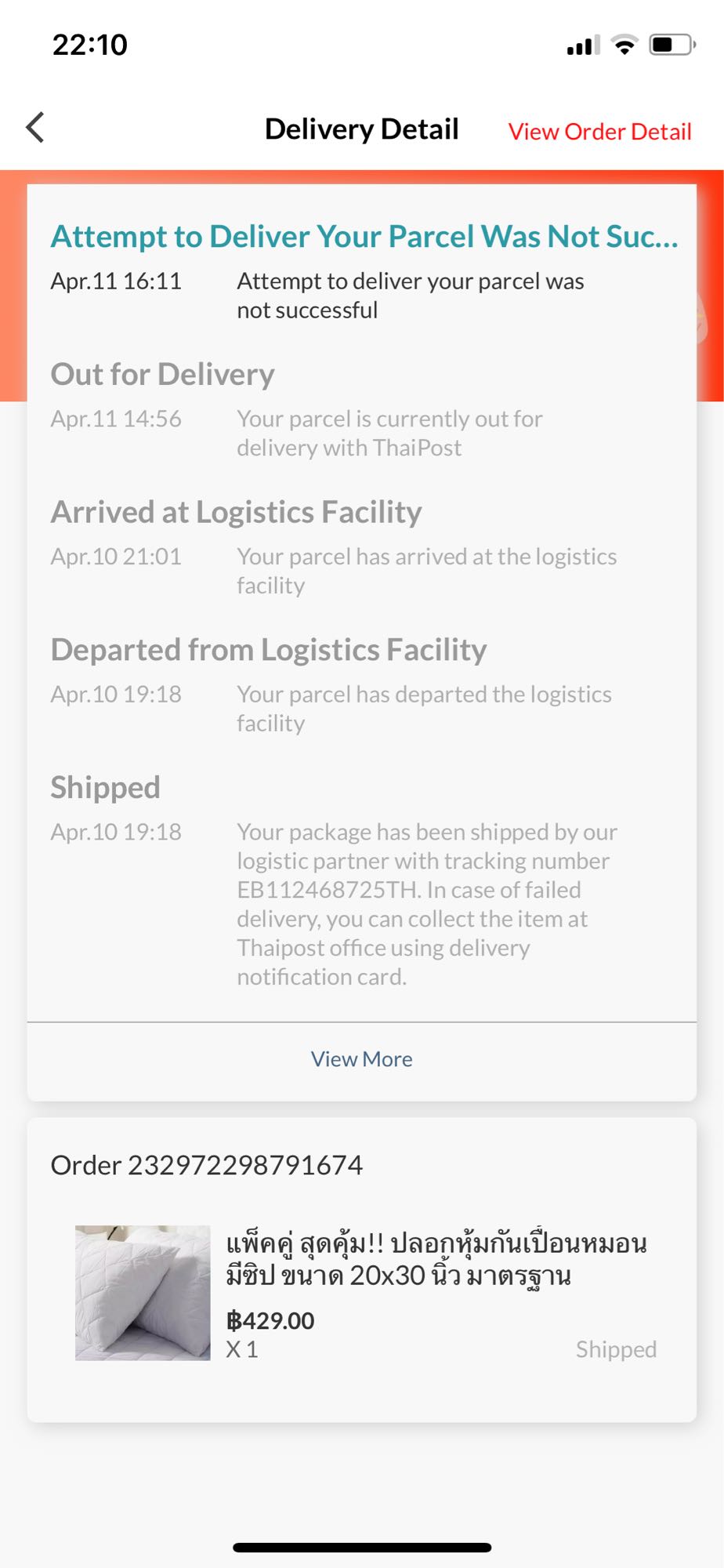This screenshot has width=724, height=1568.
Task: Tap the pillow product thumbnail
Action: [x=143, y=1293]
